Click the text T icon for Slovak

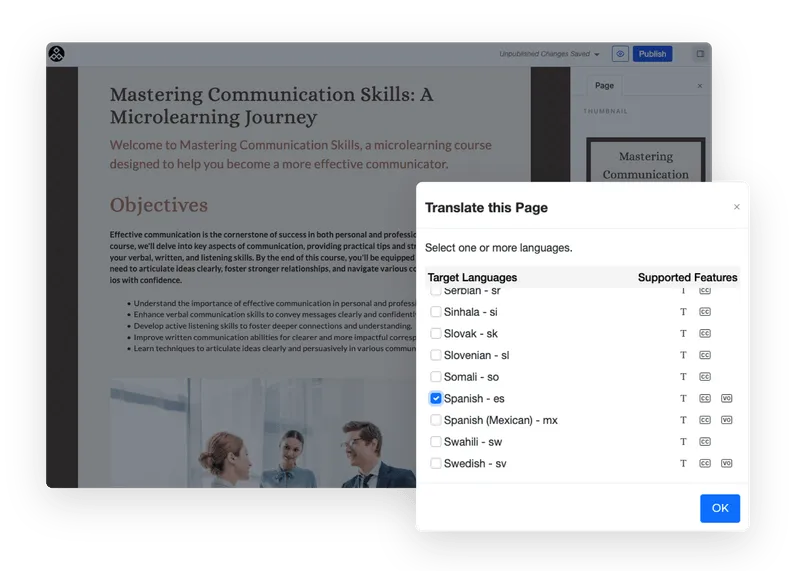683,334
